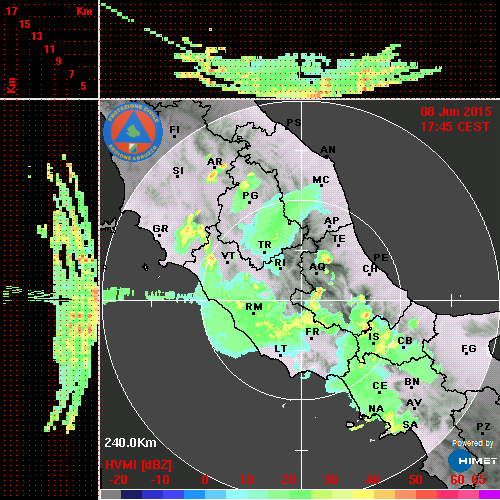This screenshot has height=500, width=500.
Task: Click the NA city label on map
Action: [376, 409]
